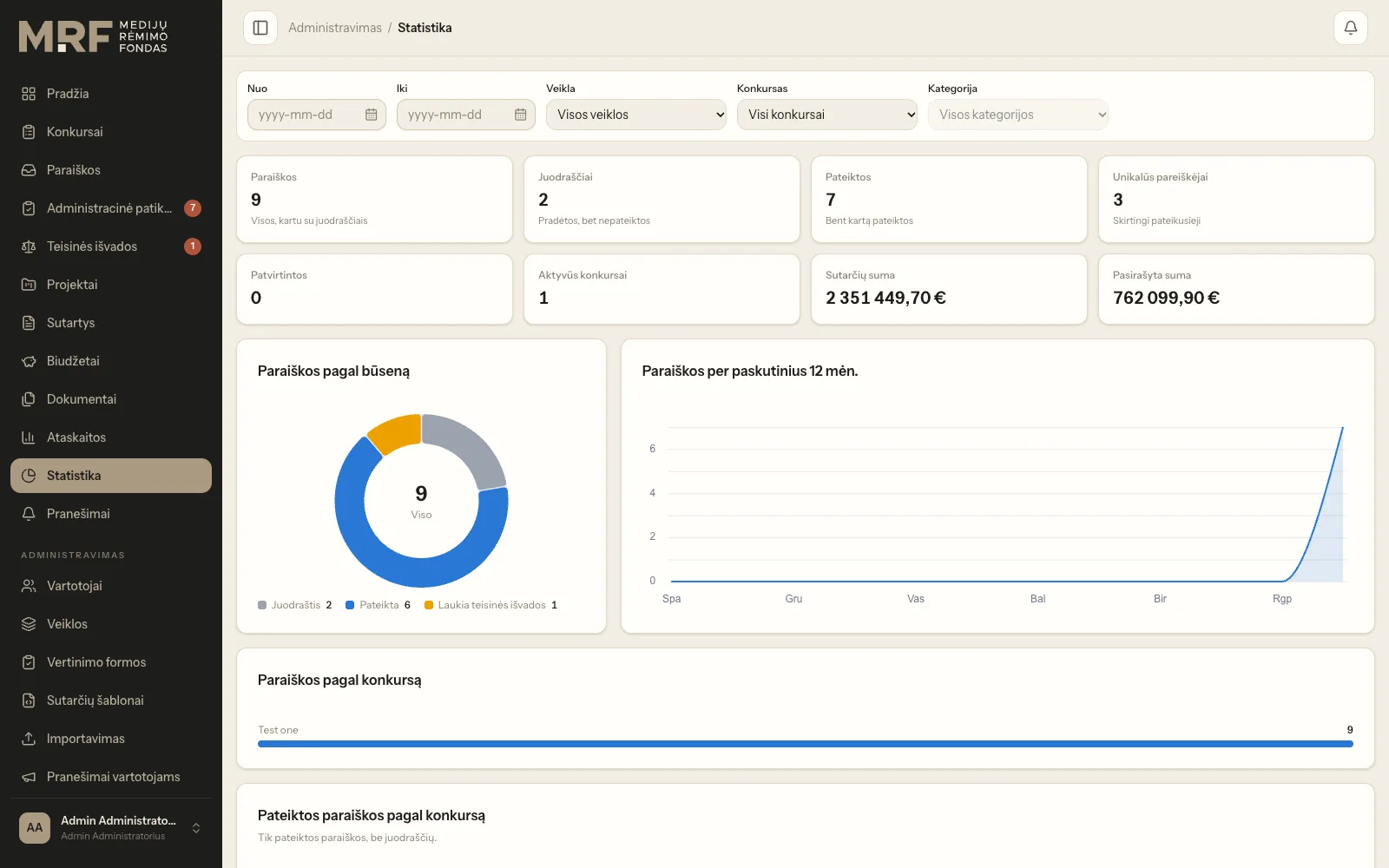Toggle the sidebar panel button
The image size is (1389, 868).
260,28
